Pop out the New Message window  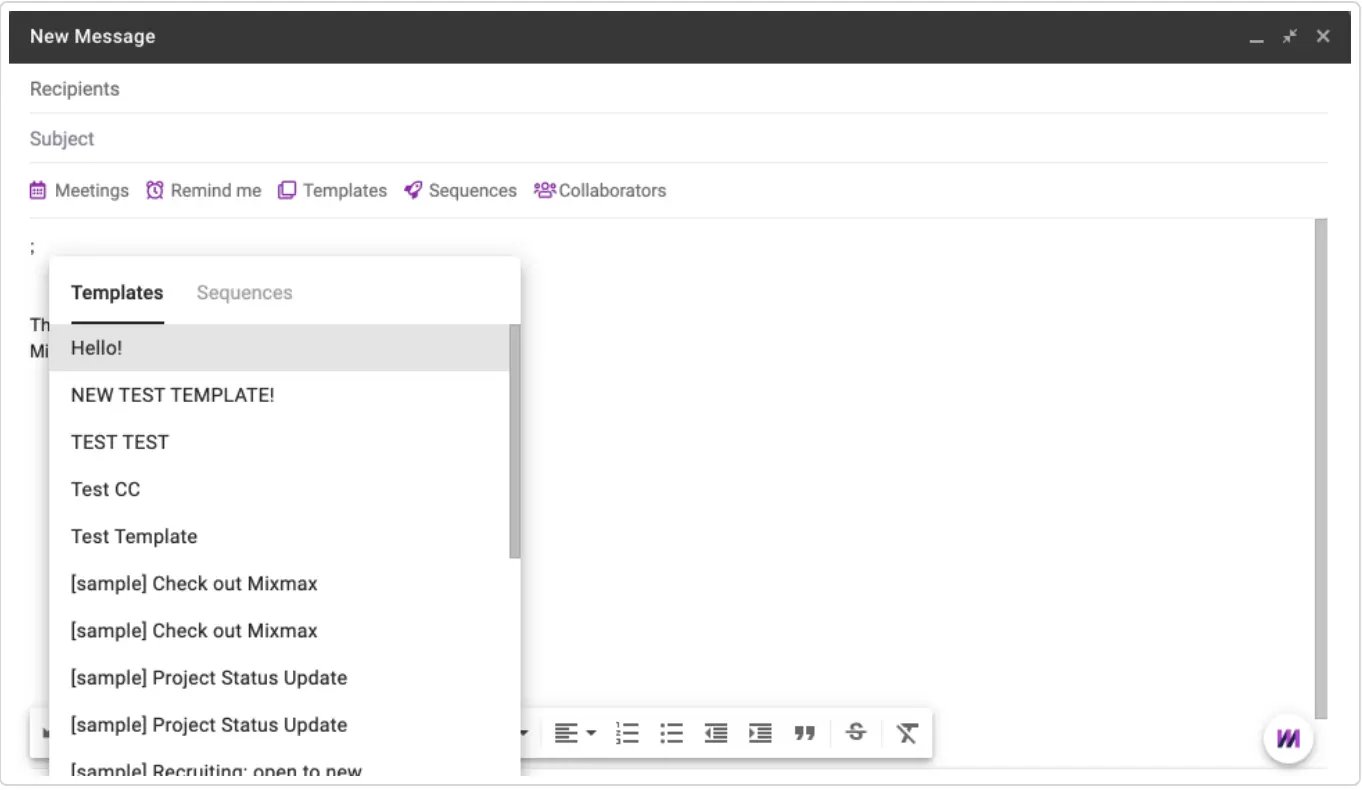[x=1290, y=36]
